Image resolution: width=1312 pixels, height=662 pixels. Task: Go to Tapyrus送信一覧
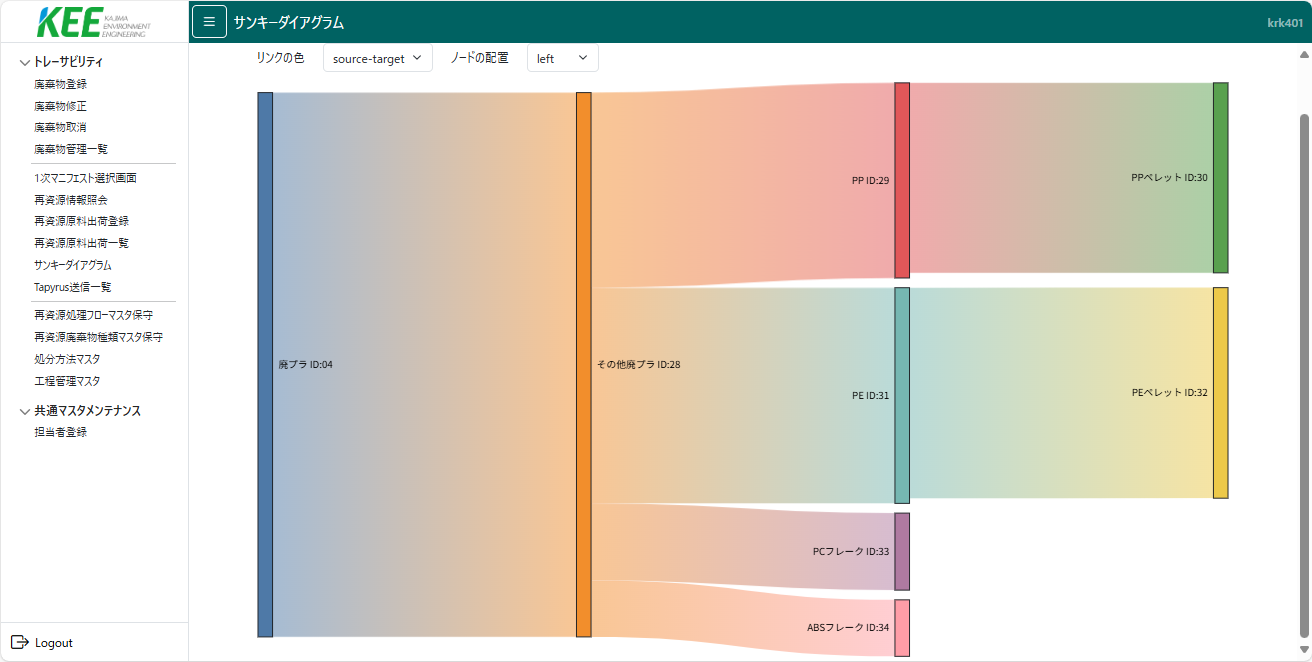(x=72, y=287)
